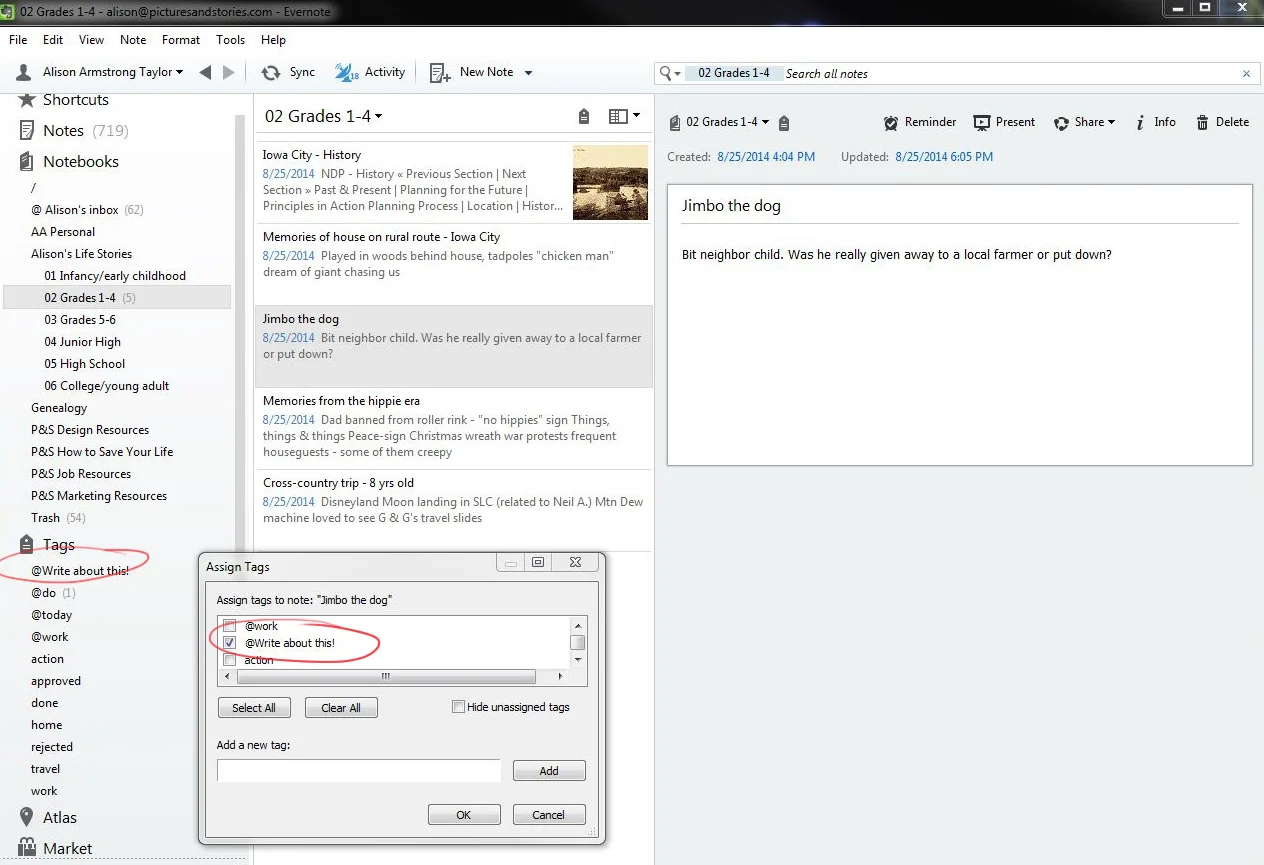The image size is (1264, 865).
Task: Open the New Note dropdown arrow
Action: point(528,73)
